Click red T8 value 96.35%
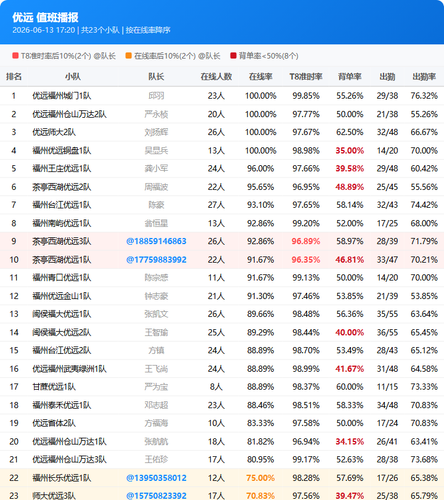 tap(306, 260)
